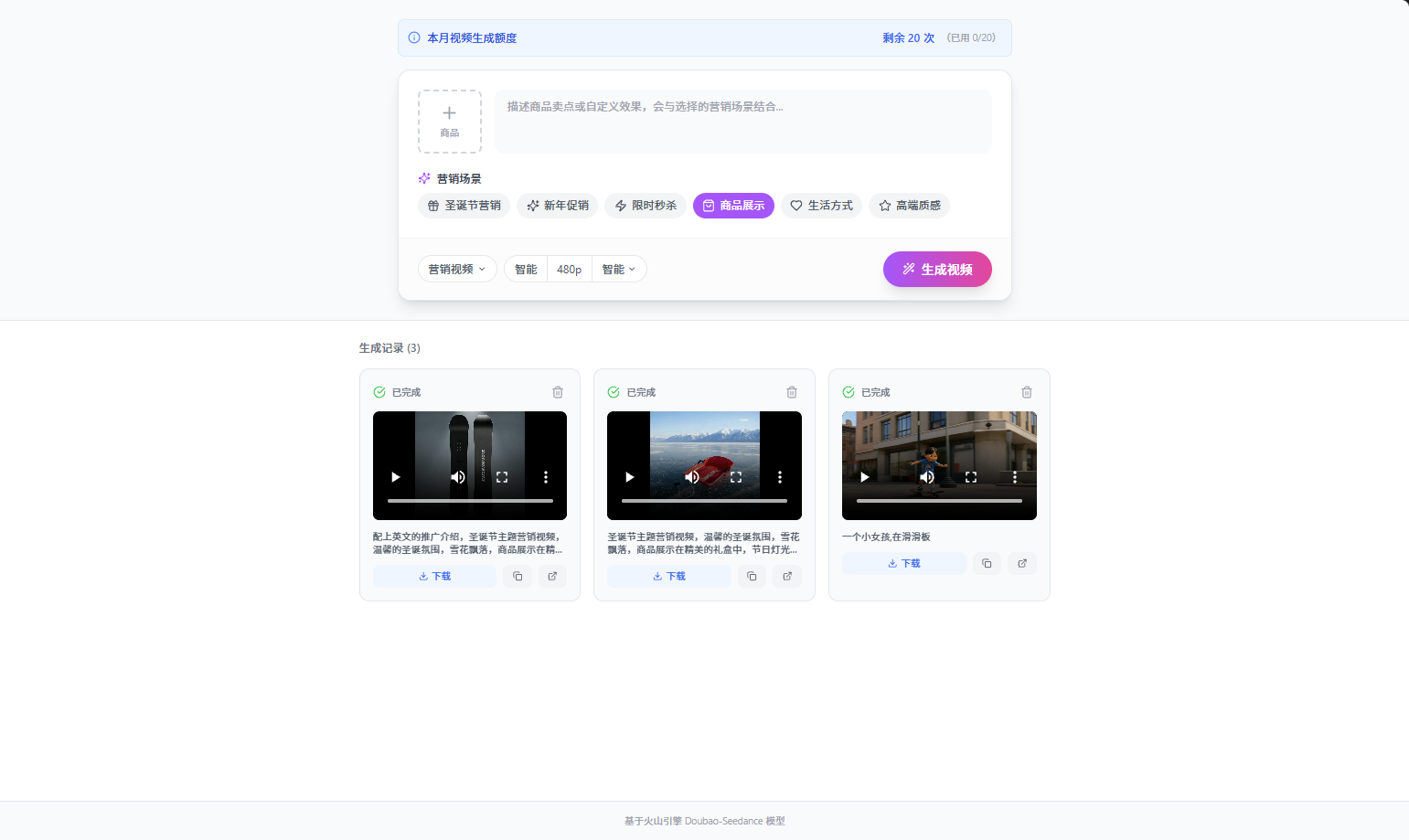The height and width of the screenshot is (840, 1409).
Task: Open the 智能 dropdown right of 480p
Action: (619, 269)
